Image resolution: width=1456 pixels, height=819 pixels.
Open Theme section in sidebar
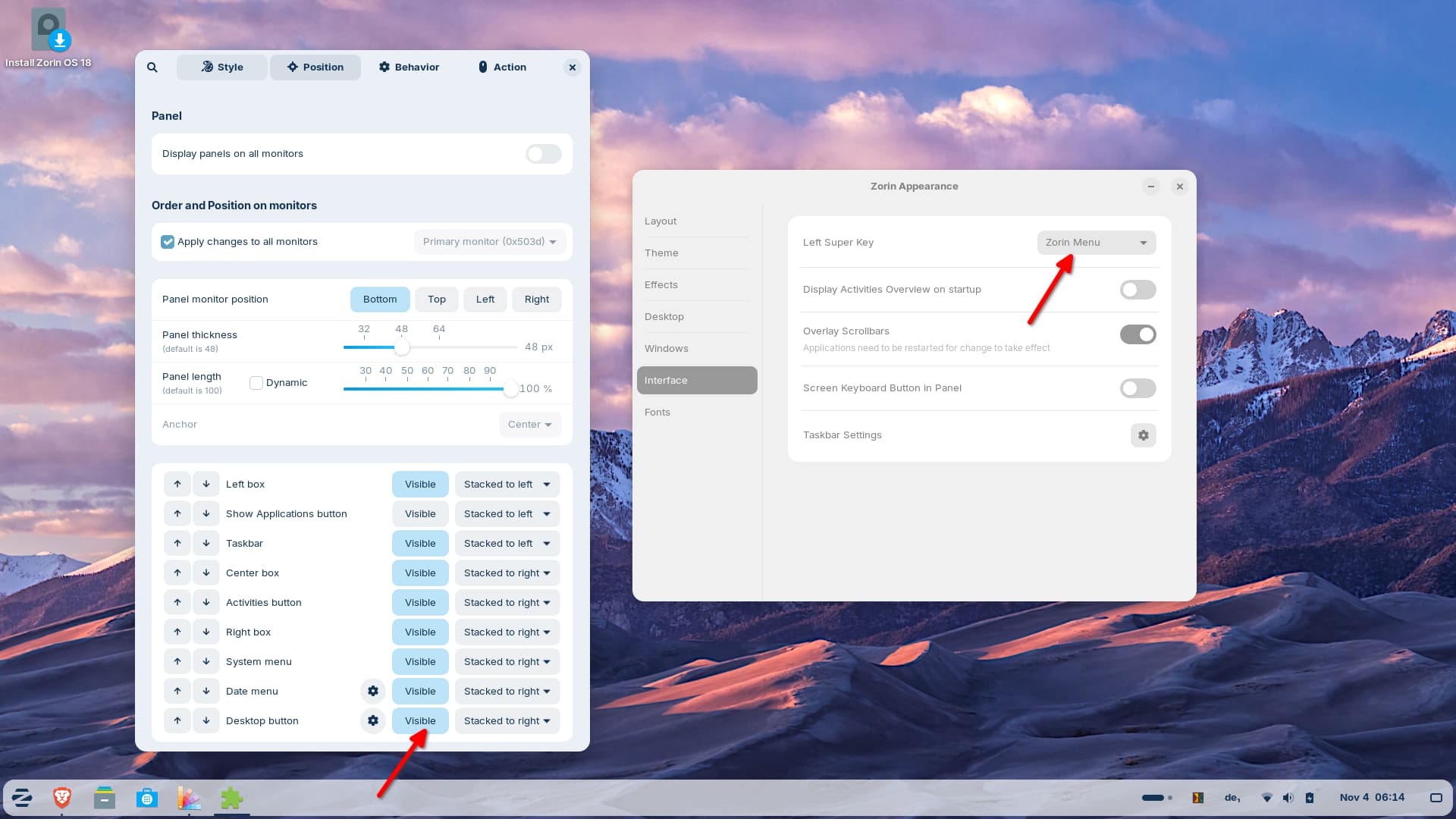661,253
